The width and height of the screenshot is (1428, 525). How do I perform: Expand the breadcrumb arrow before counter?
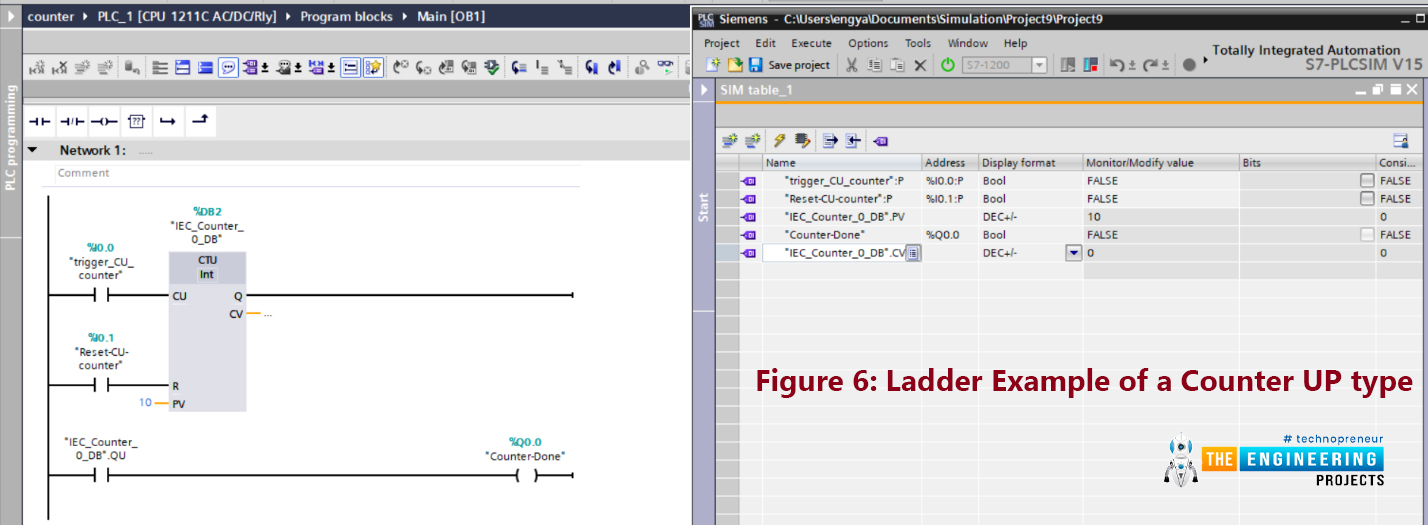pyautogui.click(x=11, y=16)
